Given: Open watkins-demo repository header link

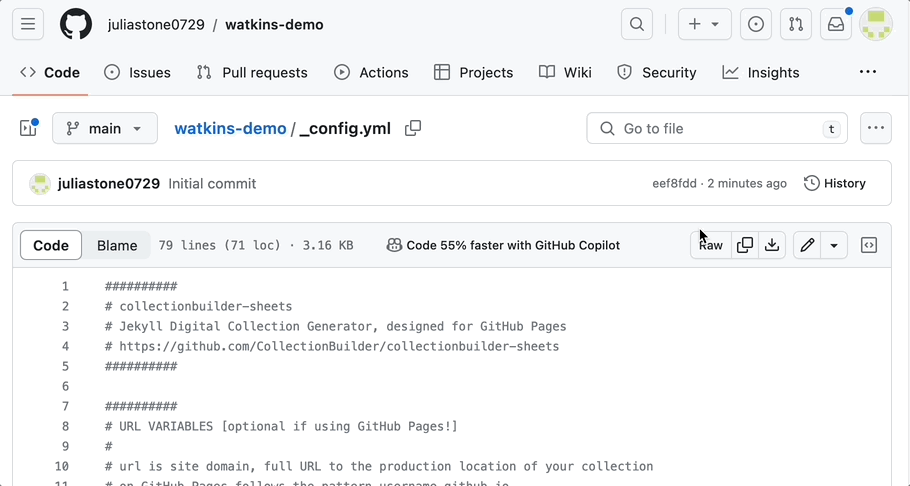Looking at the screenshot, I should click(275, 24).
